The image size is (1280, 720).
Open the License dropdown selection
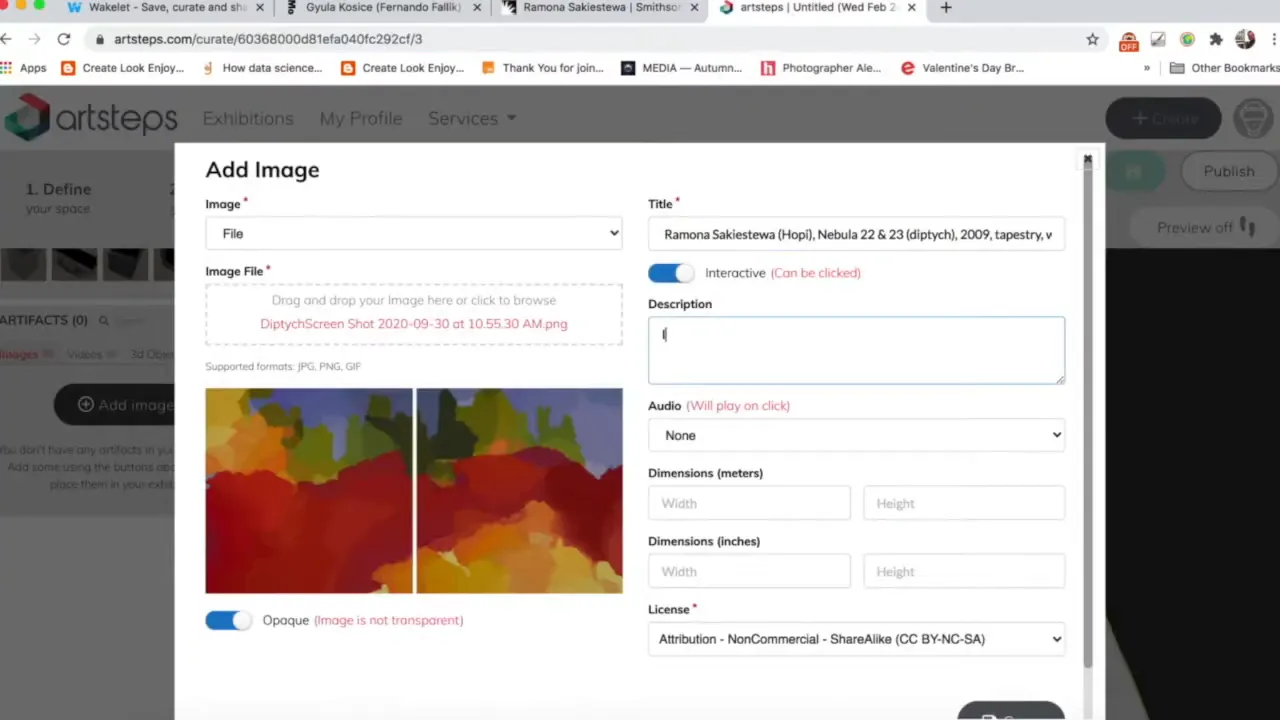point(856,639)
